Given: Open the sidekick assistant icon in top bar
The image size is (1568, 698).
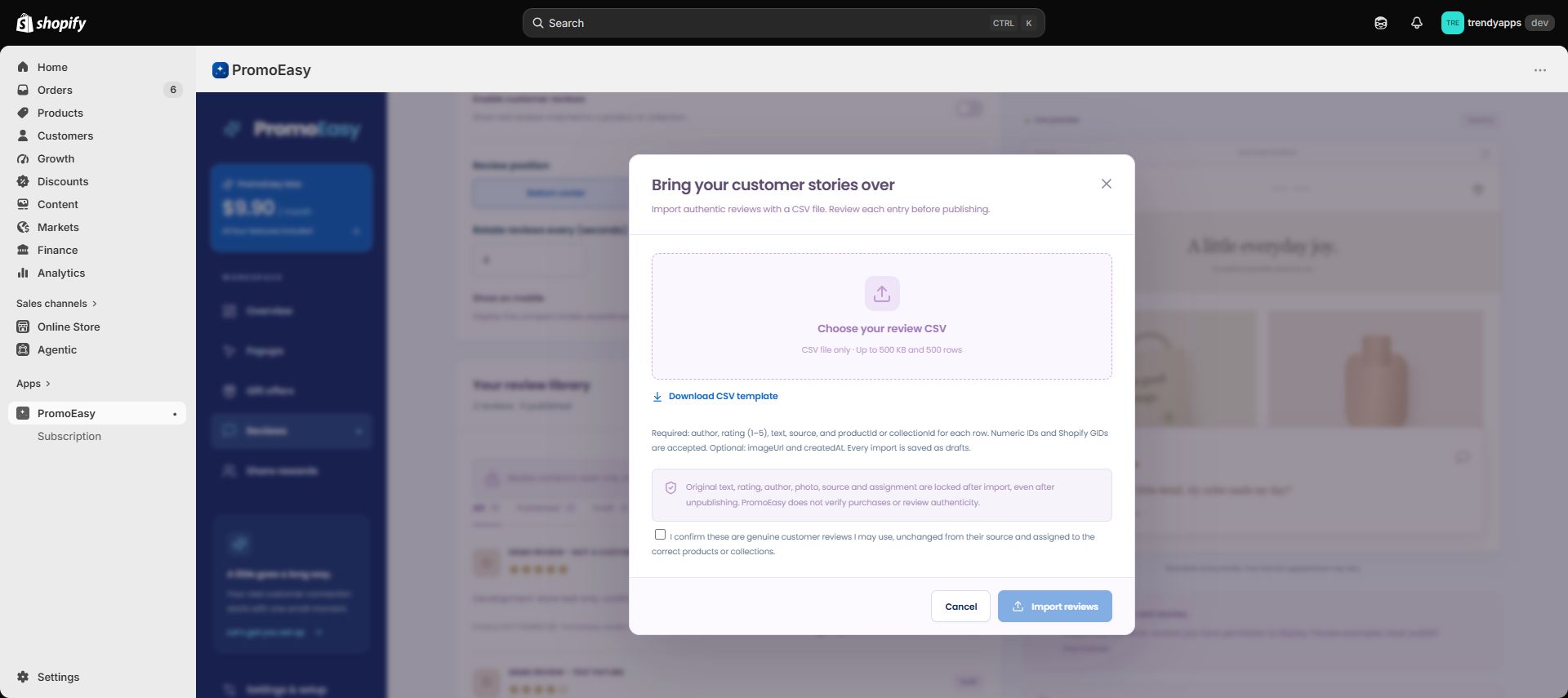Looking at the screenshot, I should click(x=1381, y=23).
